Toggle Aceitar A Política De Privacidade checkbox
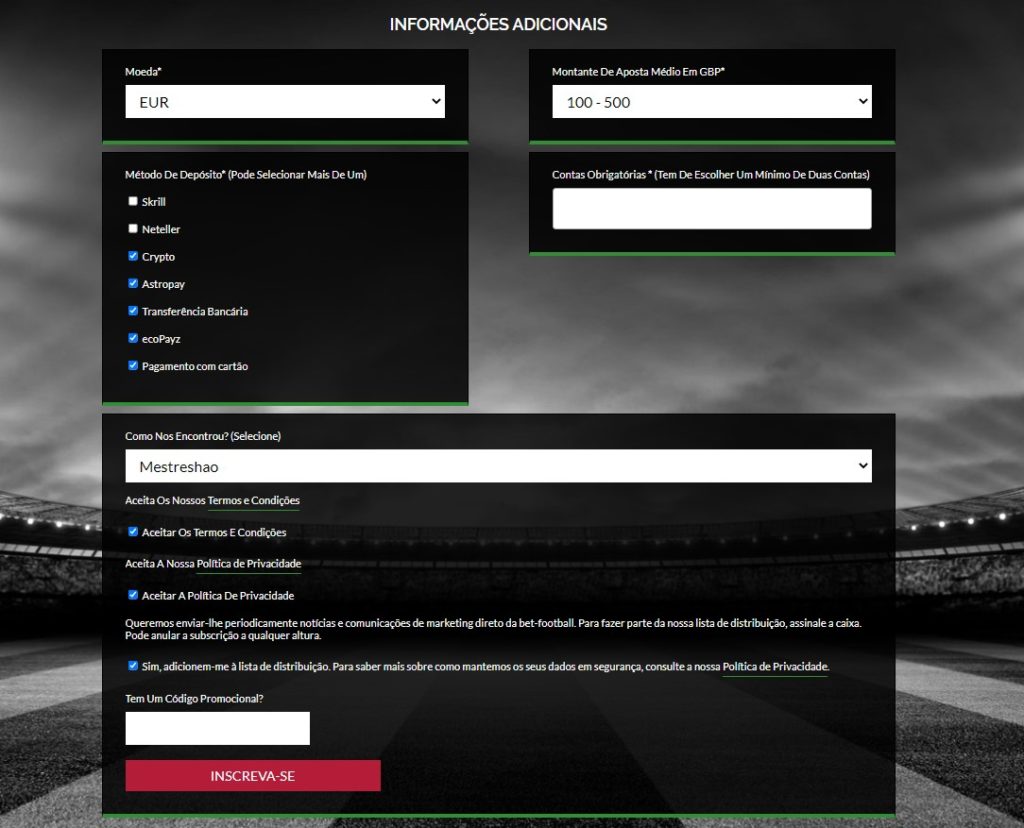 (133, 595)
